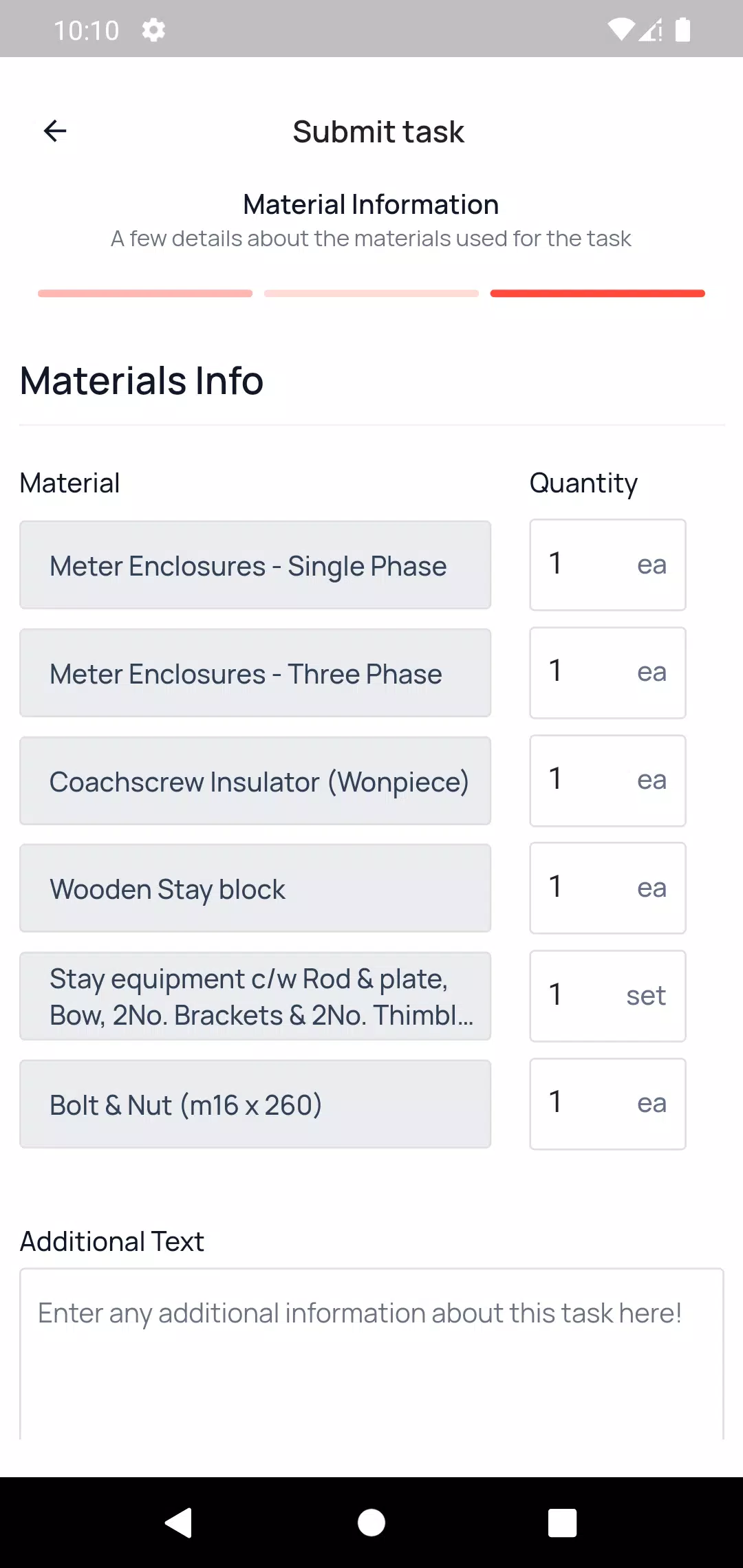Edit quantity for Bolt & Nut
The image size is (743, 1568).
click(x=607, y=1104)
